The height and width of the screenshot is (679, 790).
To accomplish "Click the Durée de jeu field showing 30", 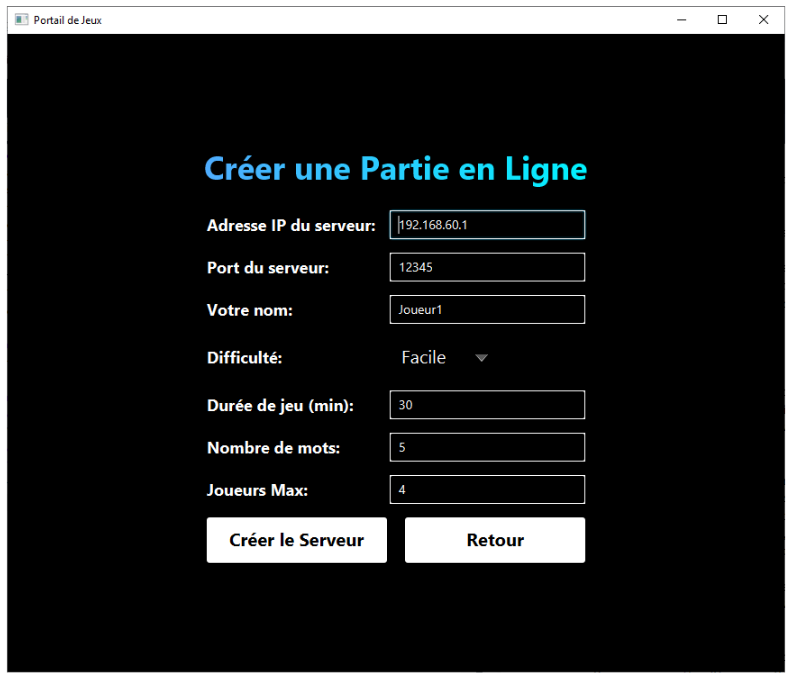I will [487, 404].
